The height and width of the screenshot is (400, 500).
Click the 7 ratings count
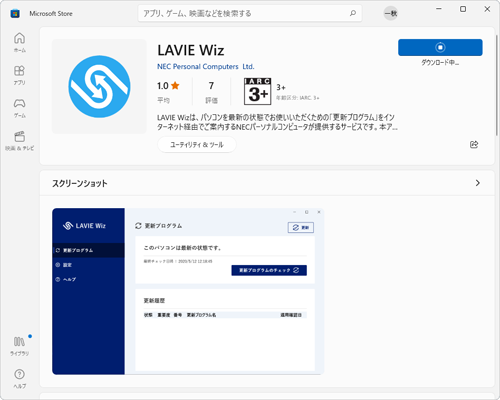[x=211, y=86]
